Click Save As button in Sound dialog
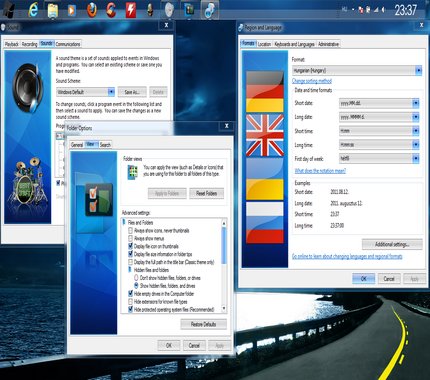430x380 pixels. [132, 92]
